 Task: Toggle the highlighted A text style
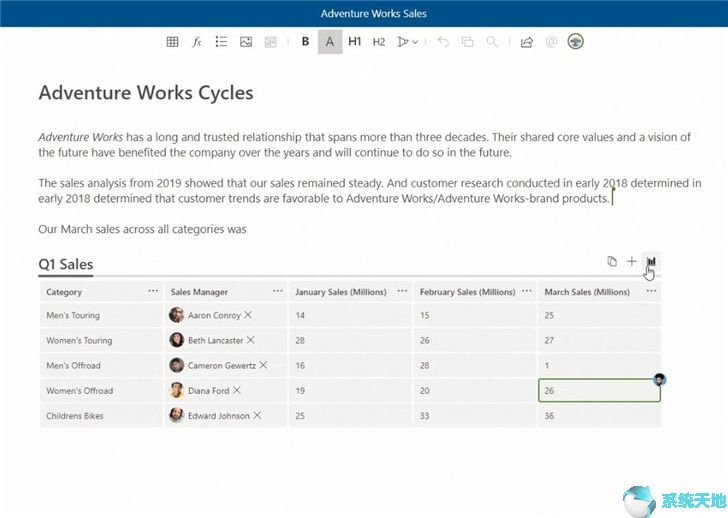[330, 42]
